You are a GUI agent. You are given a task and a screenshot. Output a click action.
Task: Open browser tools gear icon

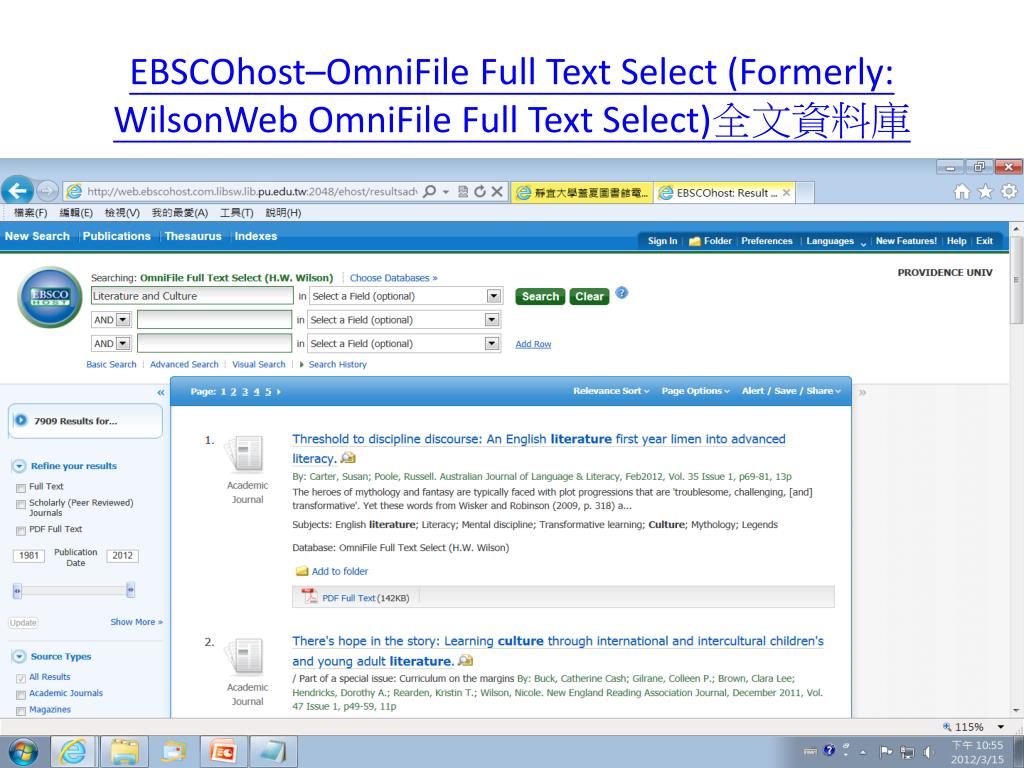click(x=1009, y=191)
